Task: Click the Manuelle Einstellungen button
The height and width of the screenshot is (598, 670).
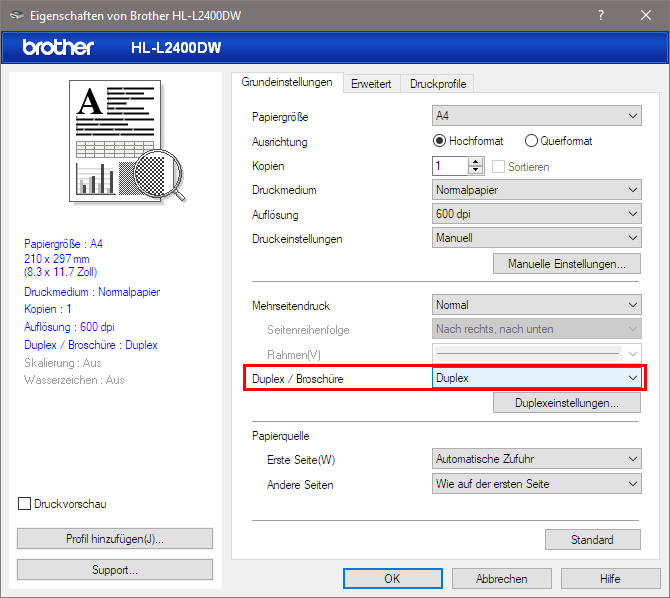Action: pyautogui.click(x=567, y=264)
